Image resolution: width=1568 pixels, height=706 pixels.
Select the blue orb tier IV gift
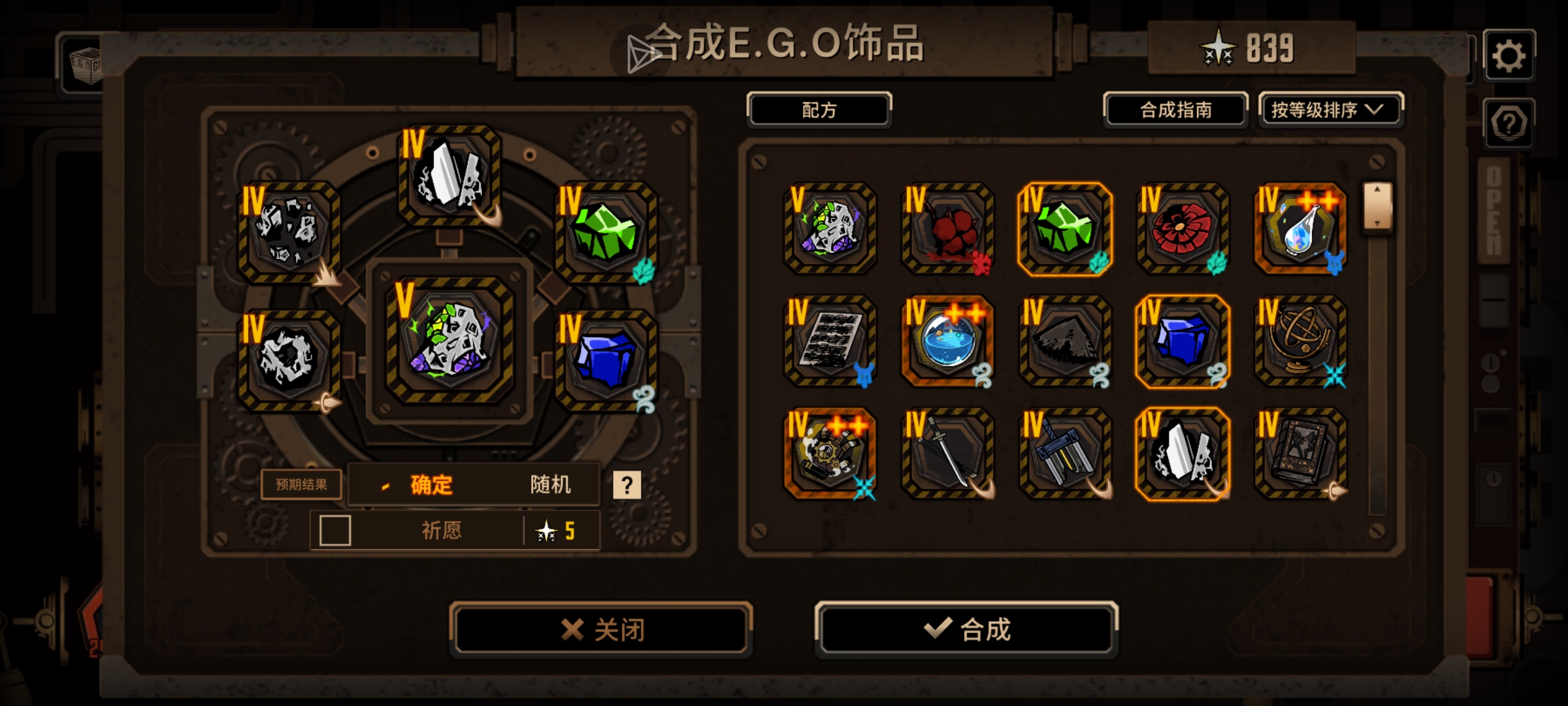click(947, 341)
